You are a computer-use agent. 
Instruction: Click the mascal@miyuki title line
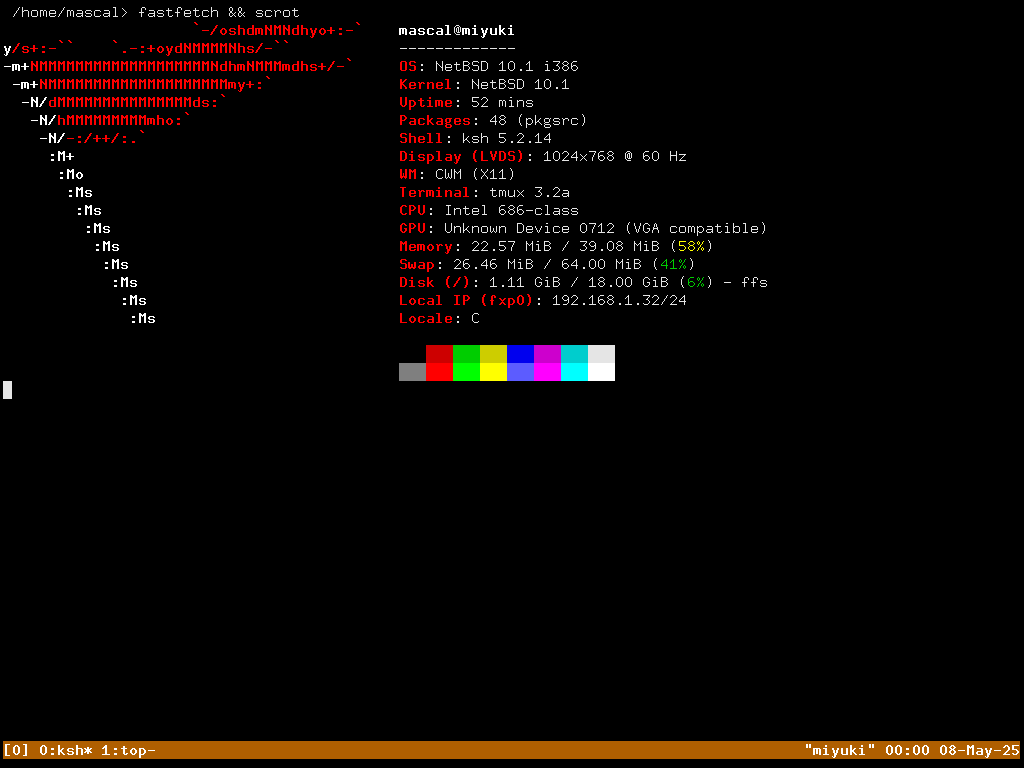pos(456,30)
